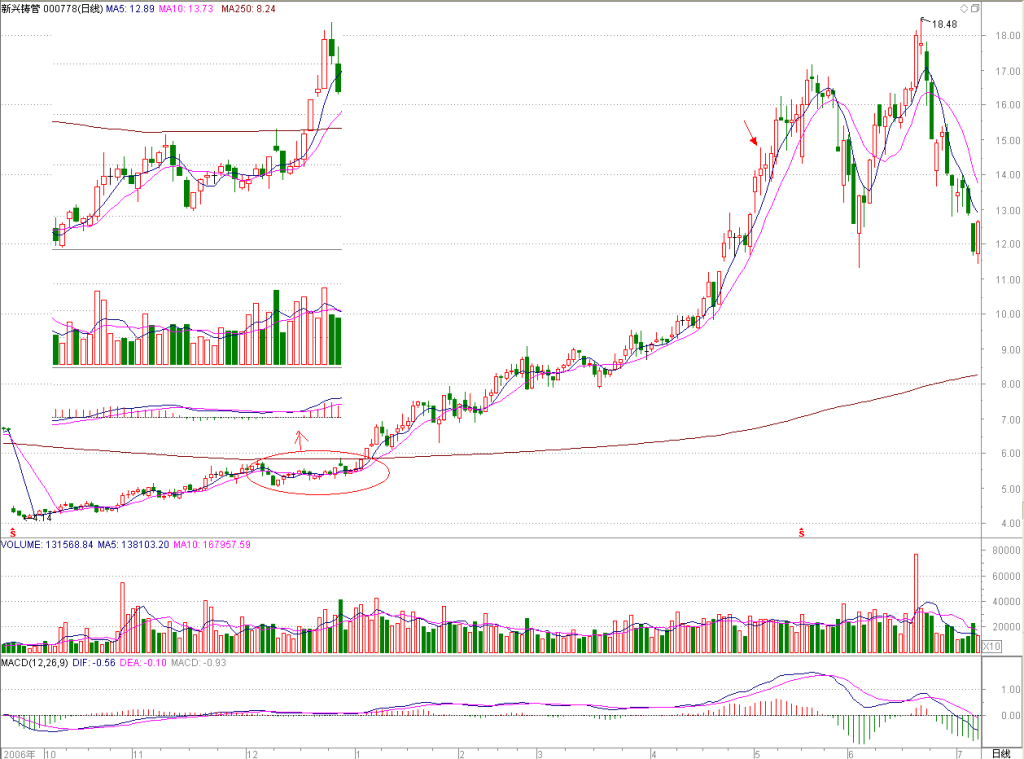Select the MA10: 13.73 indicator label
Viewport: 1024px width, 759px height.
coord(185,9)
